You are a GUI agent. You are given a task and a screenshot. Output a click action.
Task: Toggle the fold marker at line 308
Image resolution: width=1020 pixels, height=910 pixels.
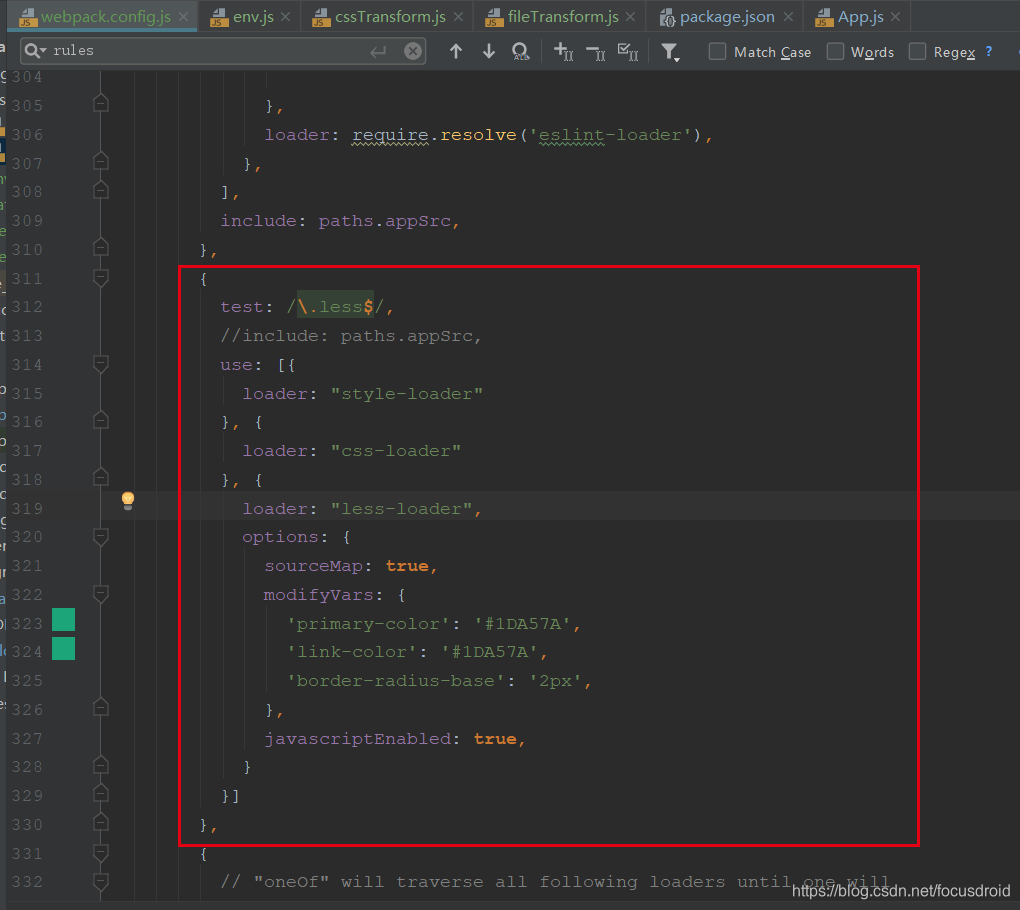point(101,190)
